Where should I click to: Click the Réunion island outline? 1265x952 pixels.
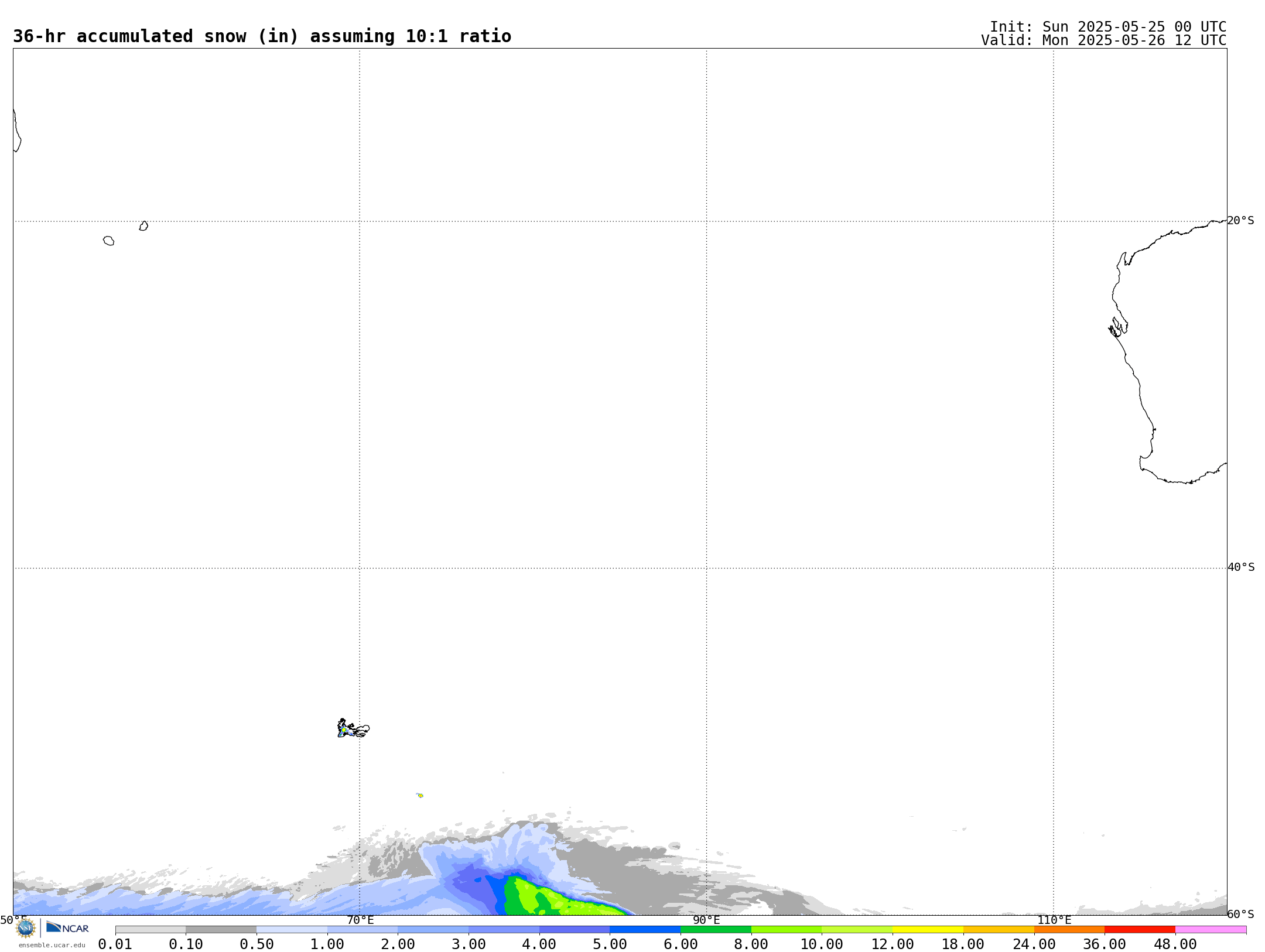108,241
